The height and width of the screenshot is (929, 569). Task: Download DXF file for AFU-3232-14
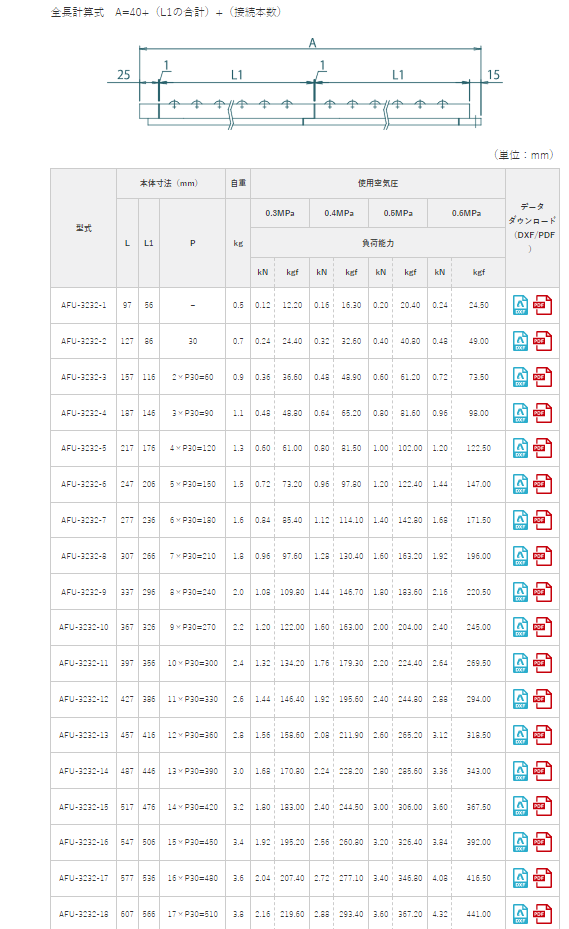click(x=520, y=771)
